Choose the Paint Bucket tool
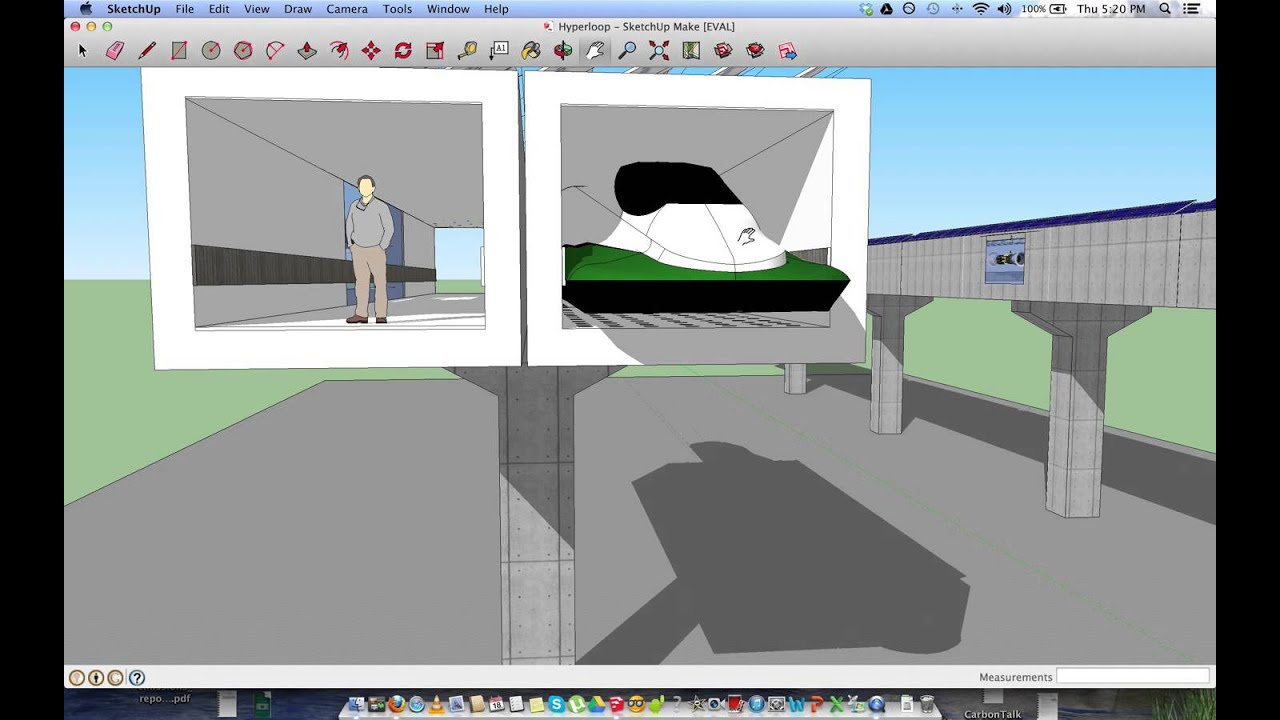1280x720 pixels. point(531,50)
